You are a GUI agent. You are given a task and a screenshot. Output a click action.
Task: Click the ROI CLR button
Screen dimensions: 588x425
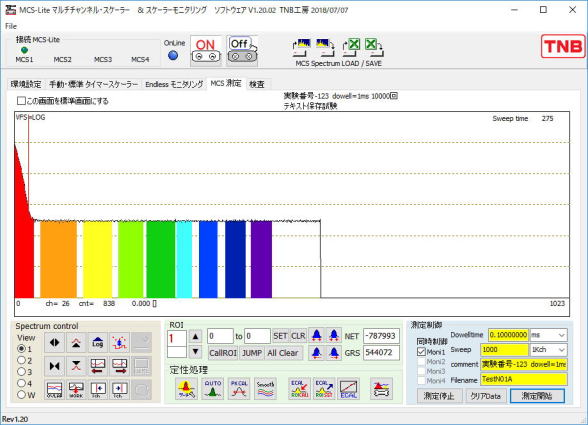(298, 336)
